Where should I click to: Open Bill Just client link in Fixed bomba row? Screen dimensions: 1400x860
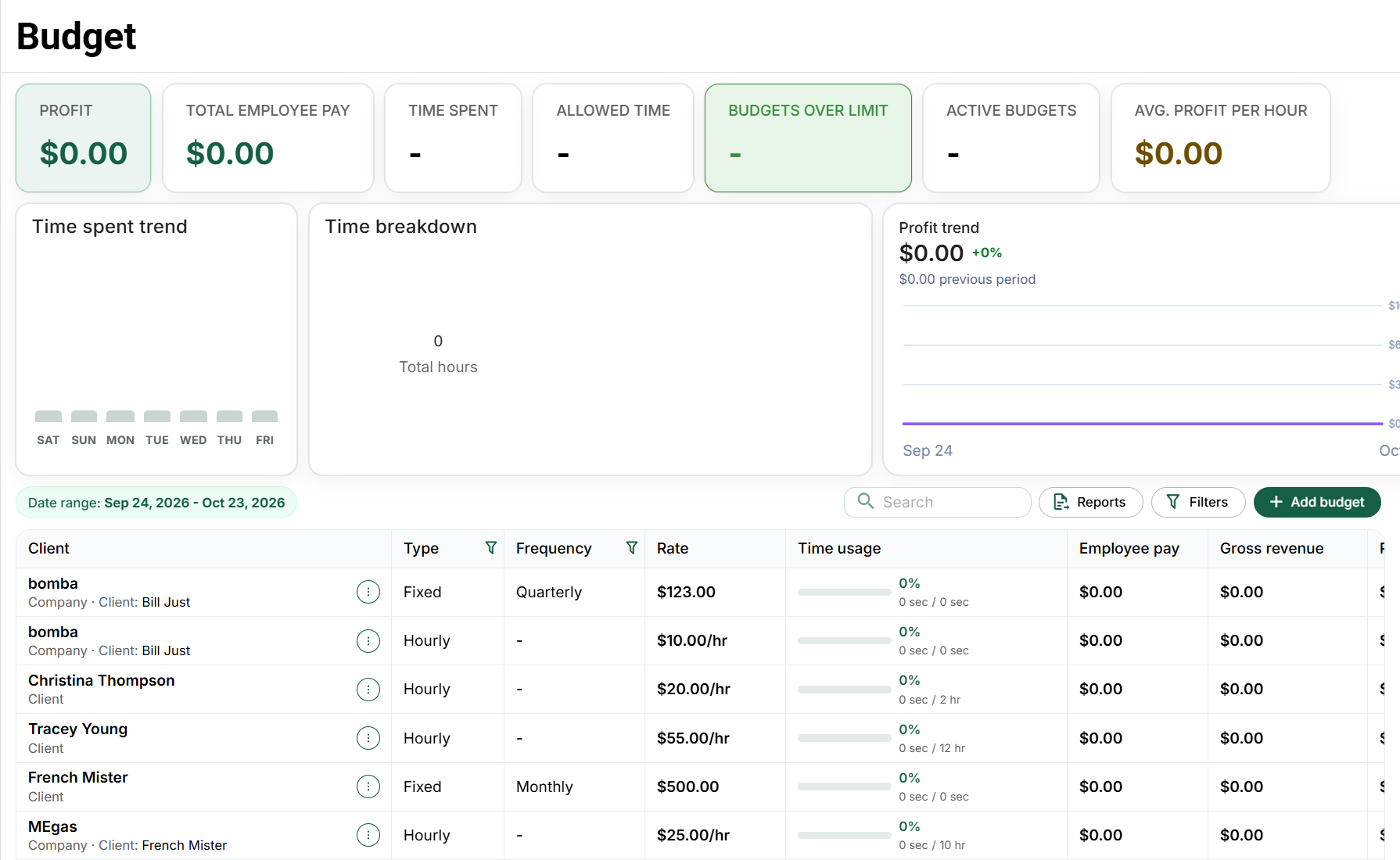click(166, 602)
